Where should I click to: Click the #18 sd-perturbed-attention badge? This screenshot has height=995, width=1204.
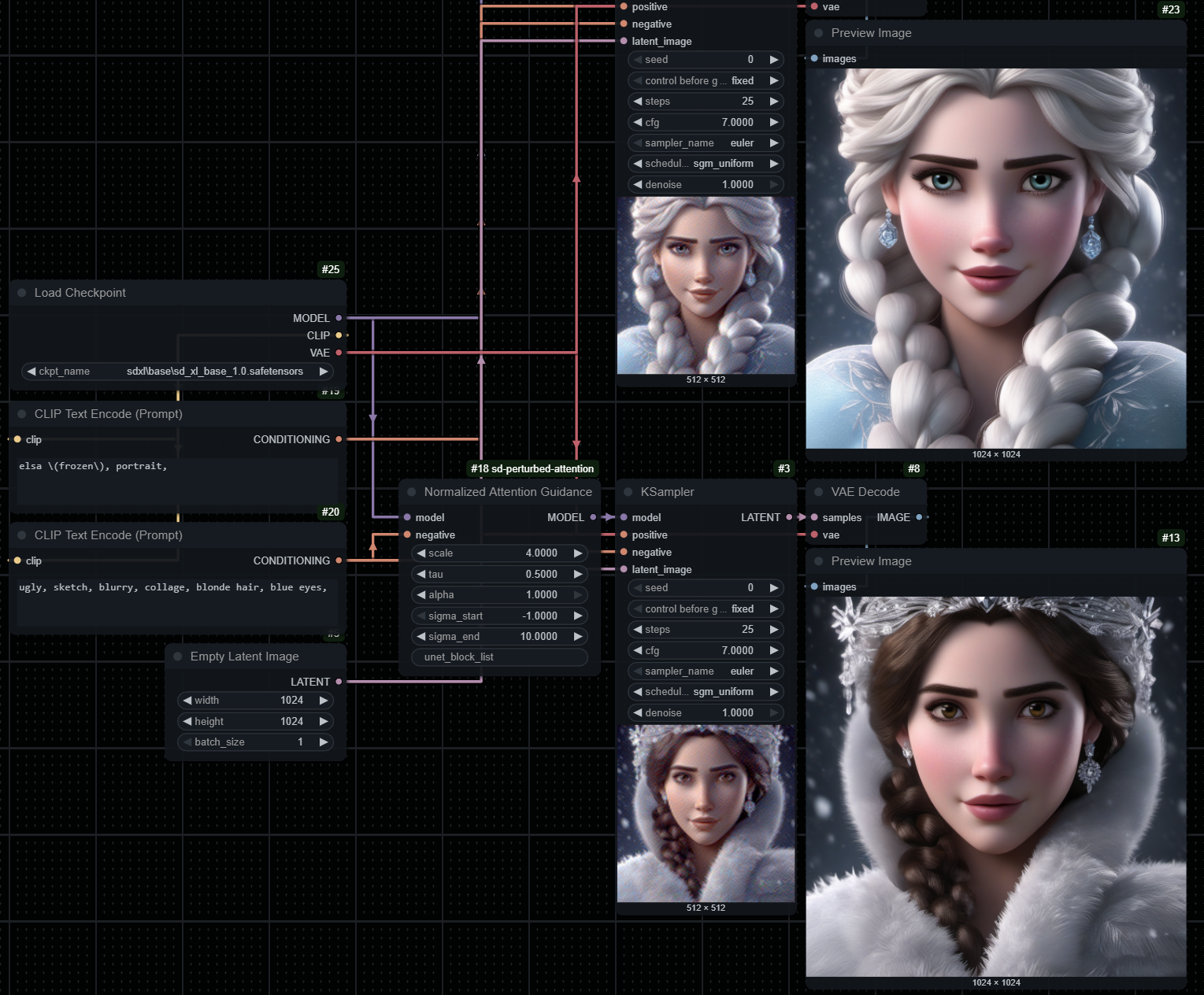(x=532, y=468)
